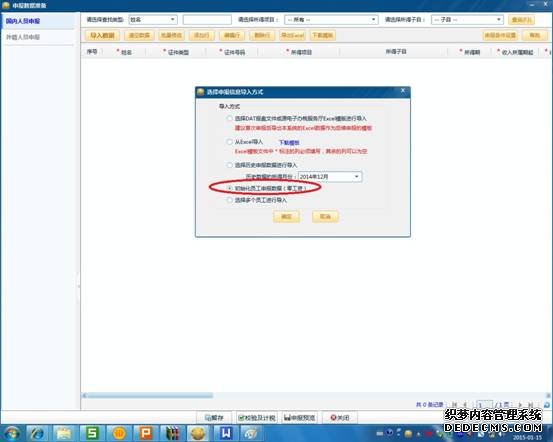
Task: Select the import from DAT file radio option
Action: [230, 119]
